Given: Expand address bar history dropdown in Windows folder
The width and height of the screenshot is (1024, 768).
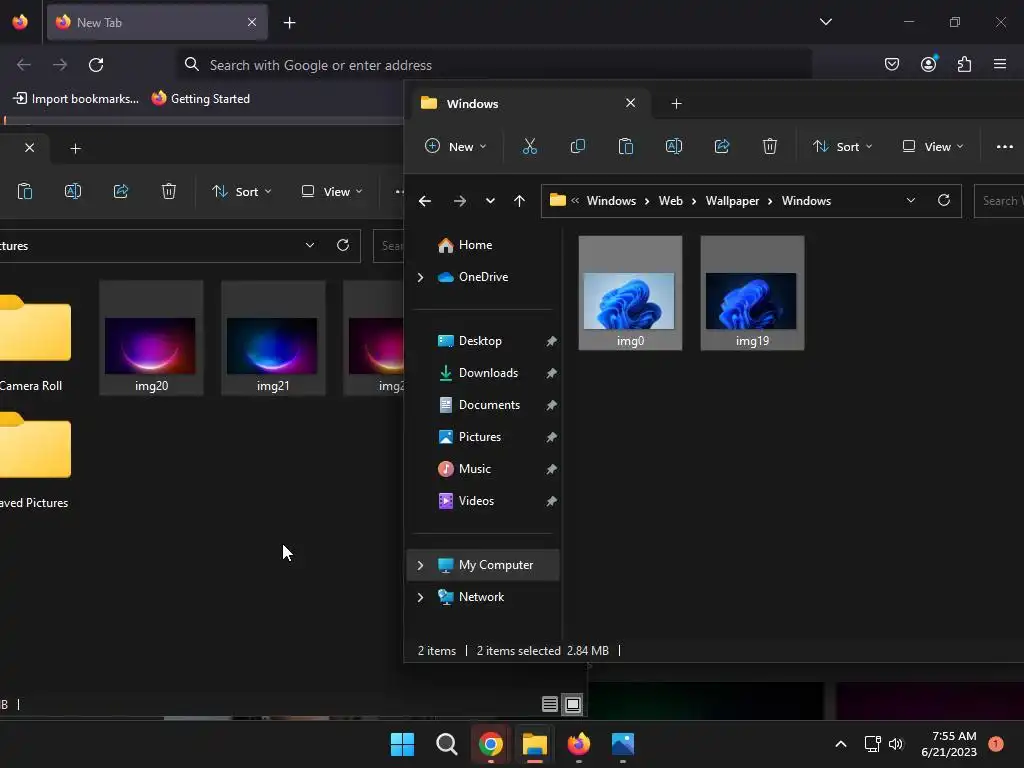Looking at the screenshot, I should coord(910,200).
